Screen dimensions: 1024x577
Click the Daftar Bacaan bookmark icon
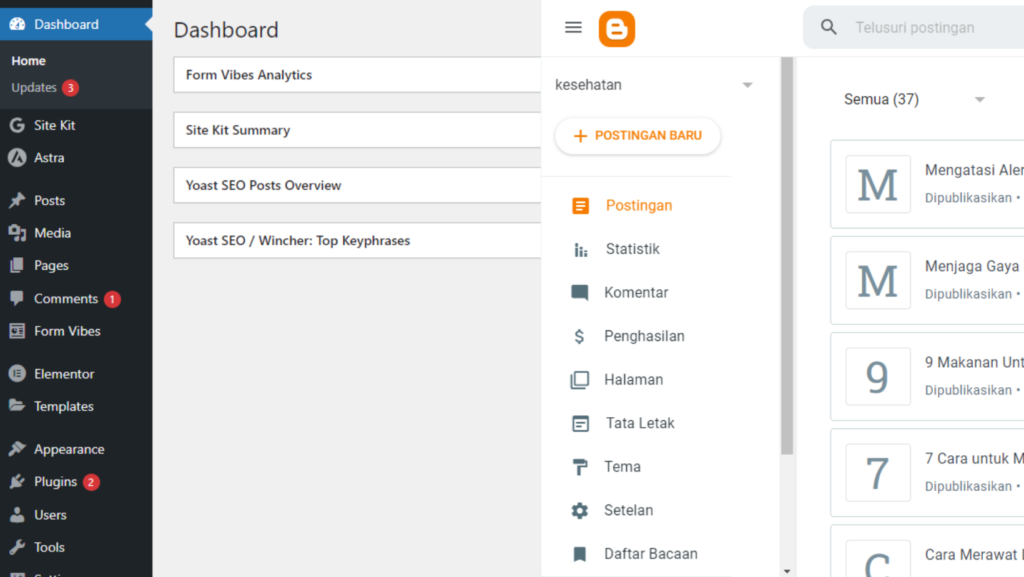tap(580, 554)
